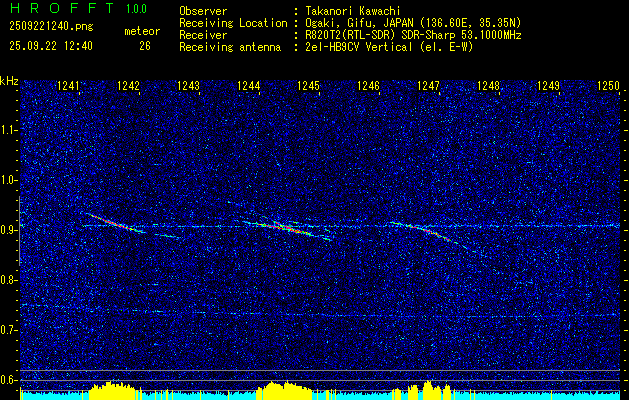Click the 1250 time marker
The width and height of the screenshot is (629, 400).
pos(608,85)
